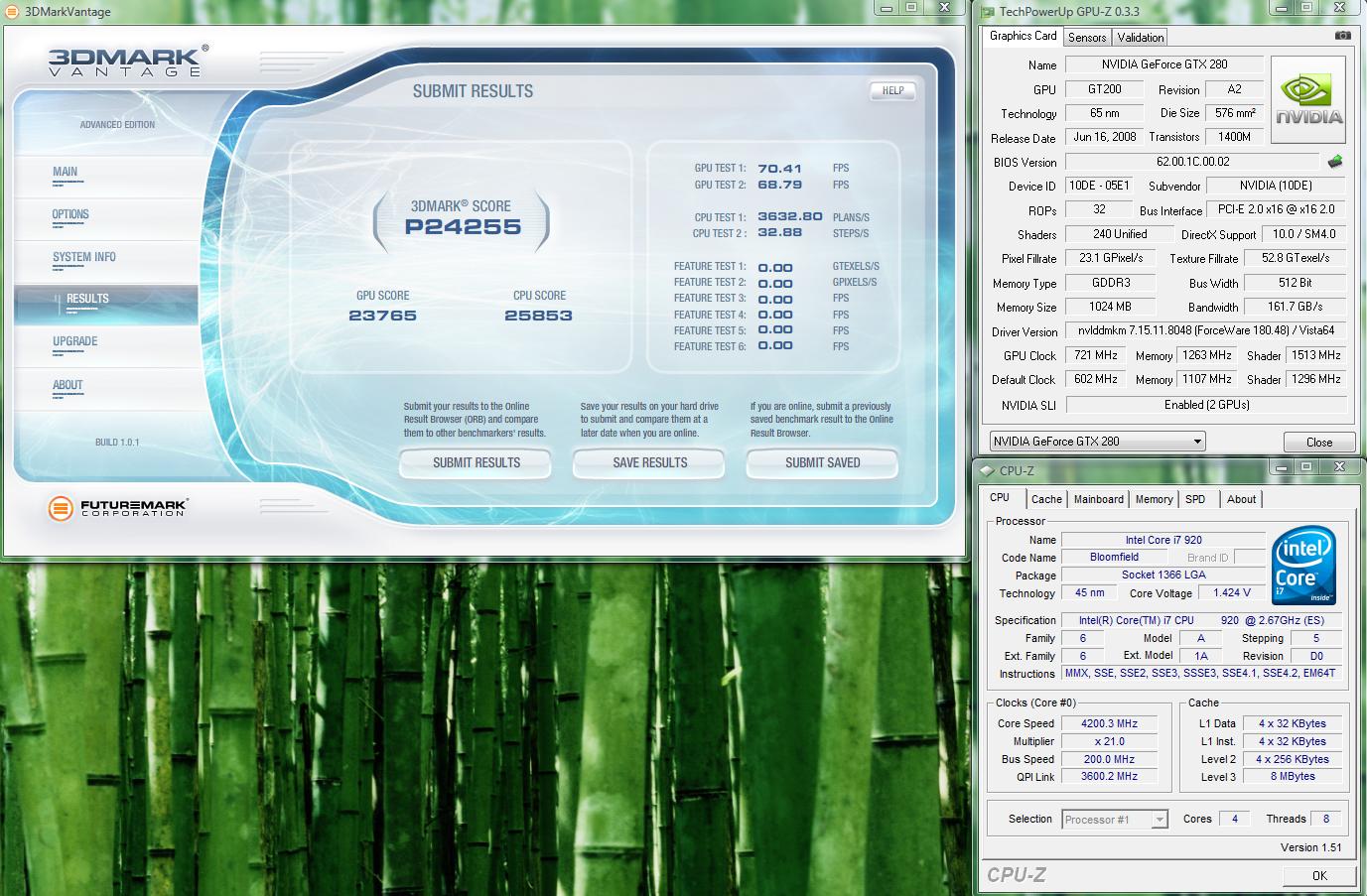This screenshot has width=1367, height=896.
Task: Click the Device ID 10DE - 05E1 value
Action: tap(1098, 186)
